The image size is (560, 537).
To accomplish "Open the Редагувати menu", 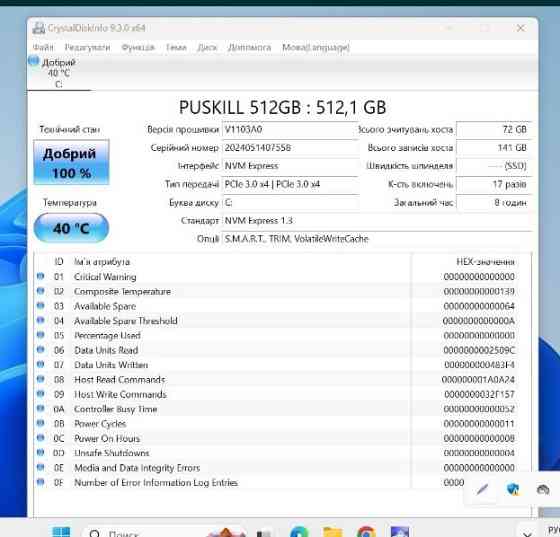I will point(88,47).
